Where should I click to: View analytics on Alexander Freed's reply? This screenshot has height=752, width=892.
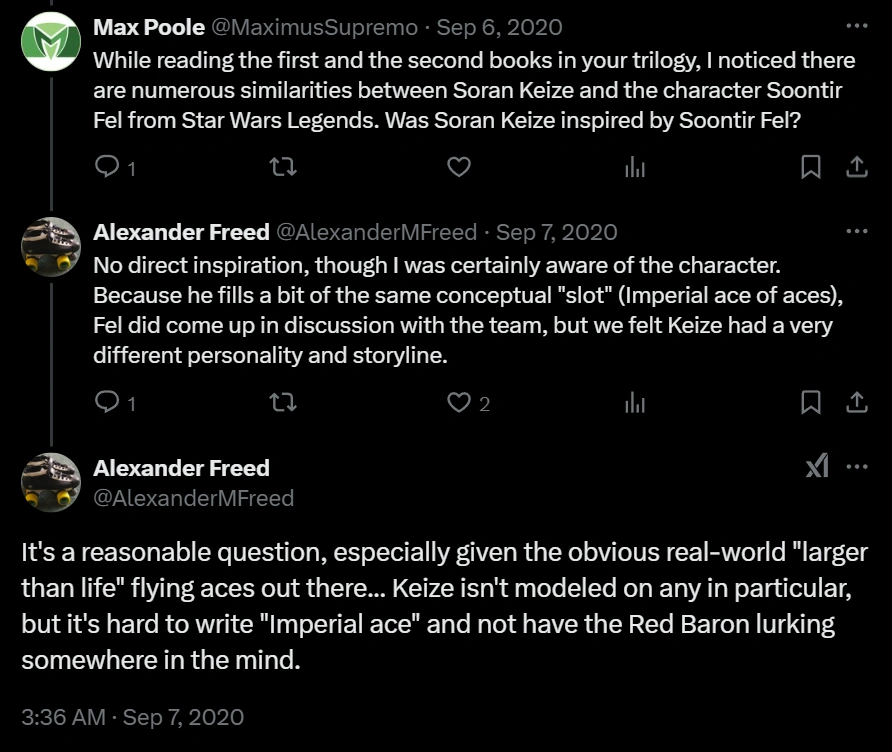[x=635, y=402]
